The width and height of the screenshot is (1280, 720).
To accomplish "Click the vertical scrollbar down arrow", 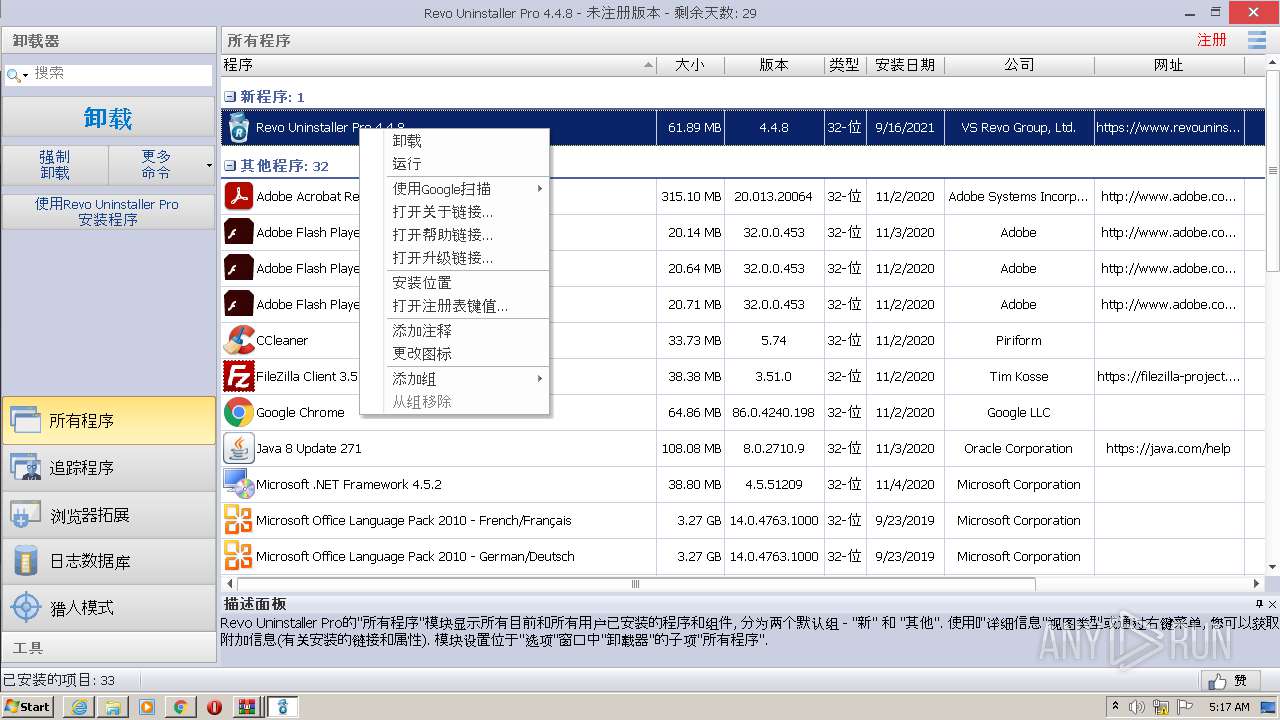I will click(x=1272, y=568).
